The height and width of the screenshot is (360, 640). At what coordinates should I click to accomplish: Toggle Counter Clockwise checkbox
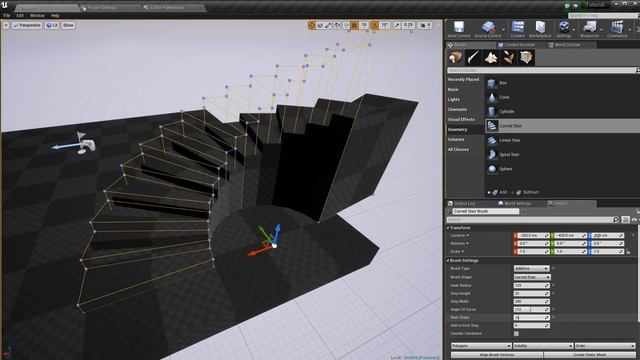pyautogui.click(x=516, y=333)
